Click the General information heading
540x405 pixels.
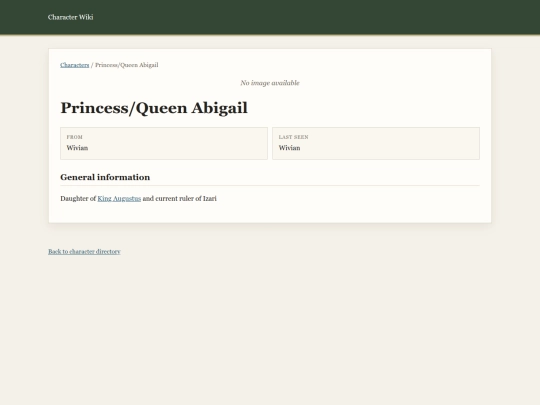tap(105, 177)
